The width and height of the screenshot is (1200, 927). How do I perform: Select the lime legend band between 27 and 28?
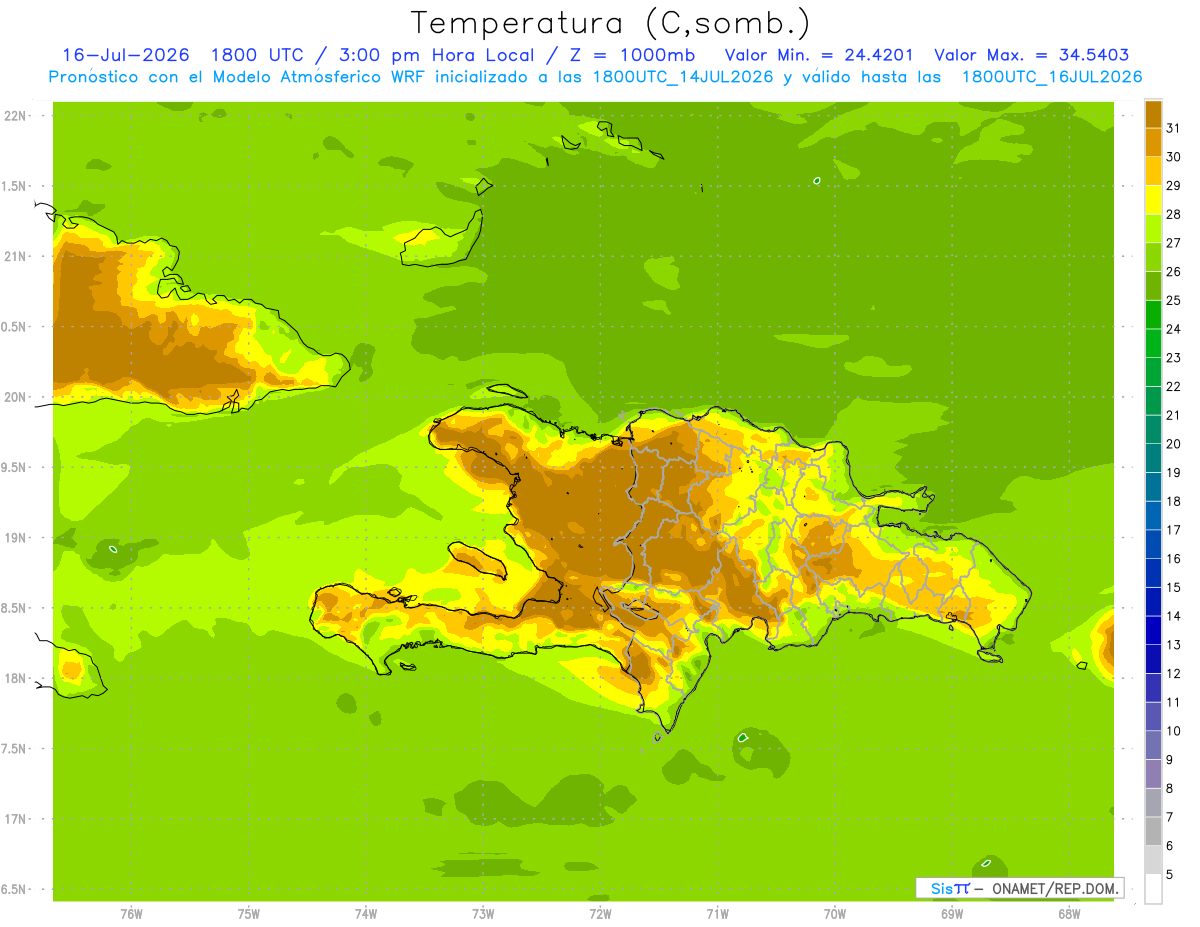1153,228
